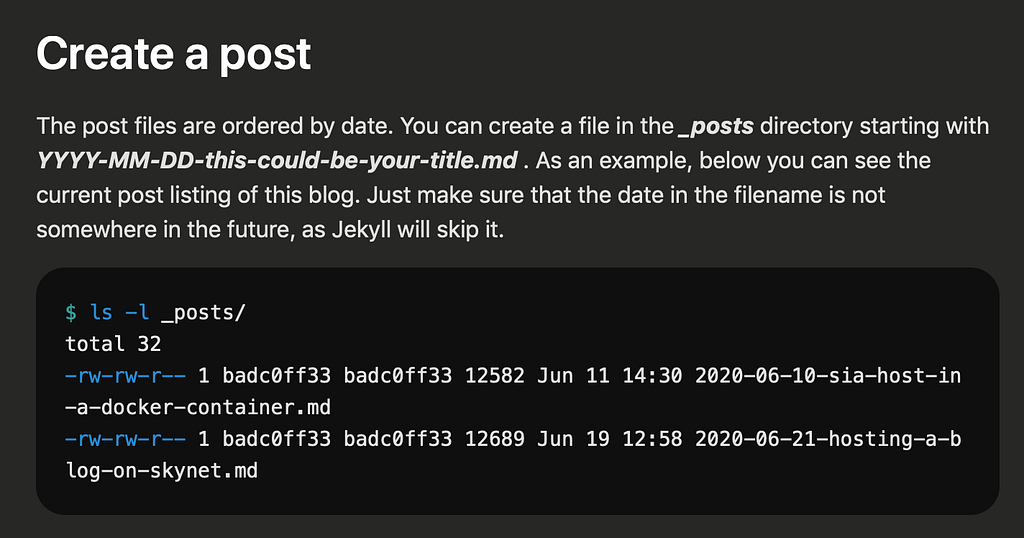Click the '-l' flag in the command
Viewport: 1024px width, 538px height.
click(x=137, y=312)
